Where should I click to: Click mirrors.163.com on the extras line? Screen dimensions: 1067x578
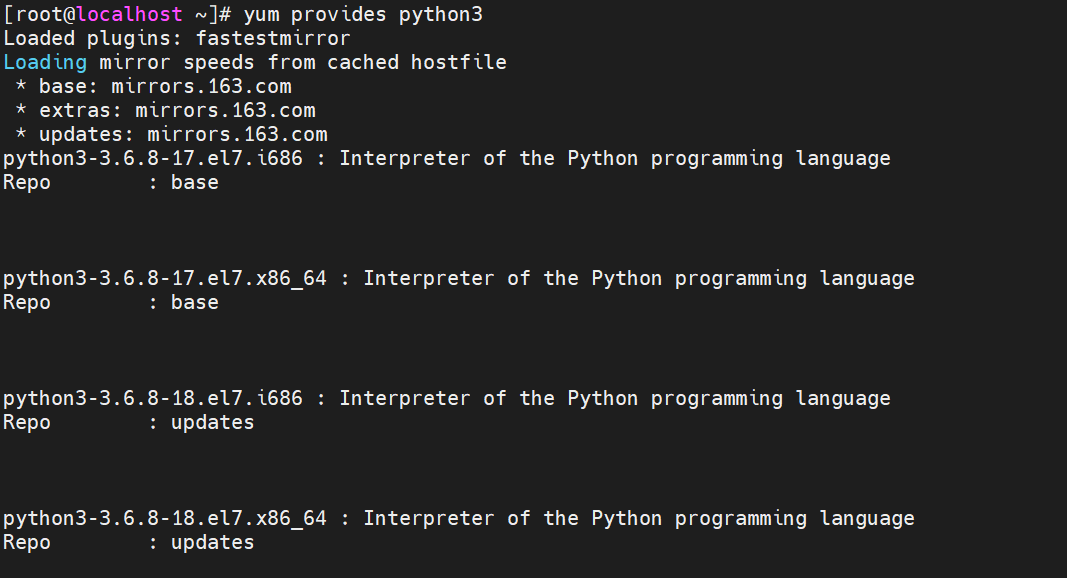(x=225, y=111)
